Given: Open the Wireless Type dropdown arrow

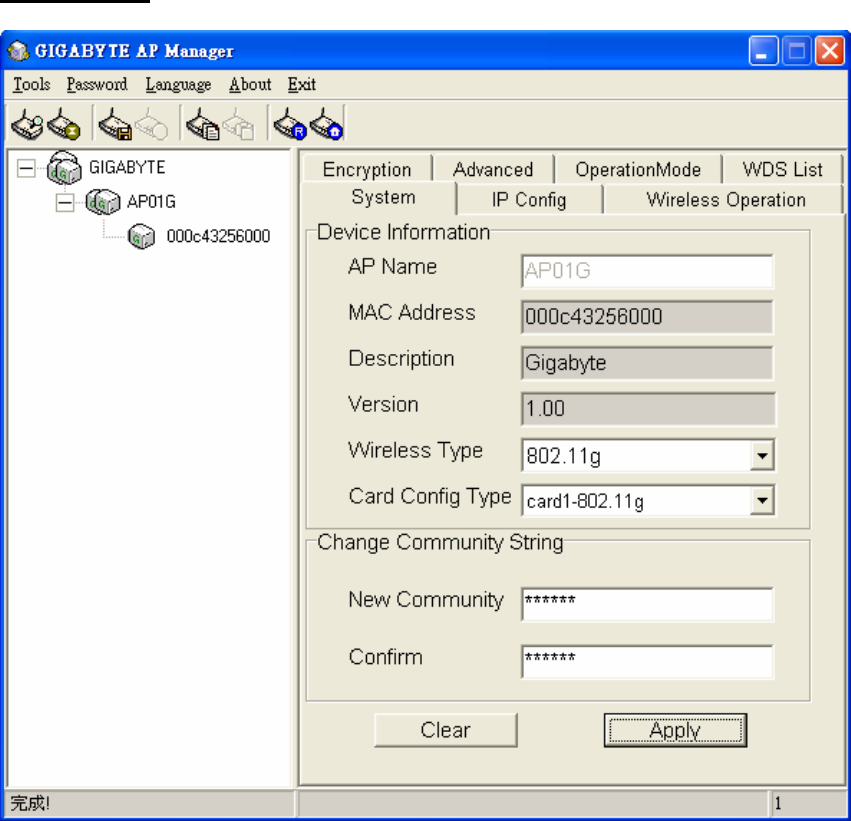Looking at the screenshot, I should 762,455.
